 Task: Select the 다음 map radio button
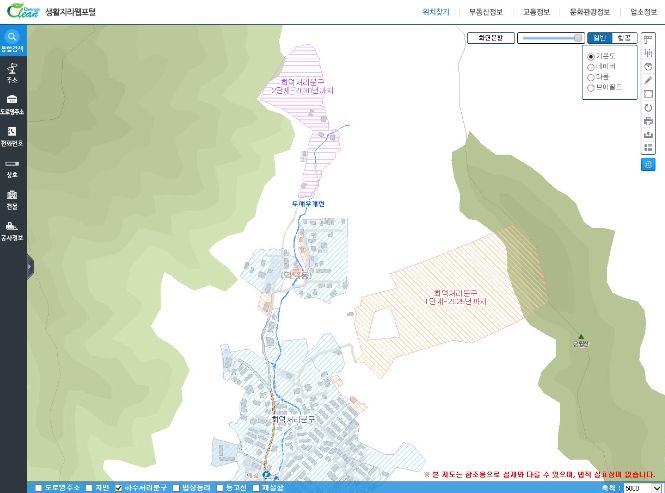[x=592, y=77]
